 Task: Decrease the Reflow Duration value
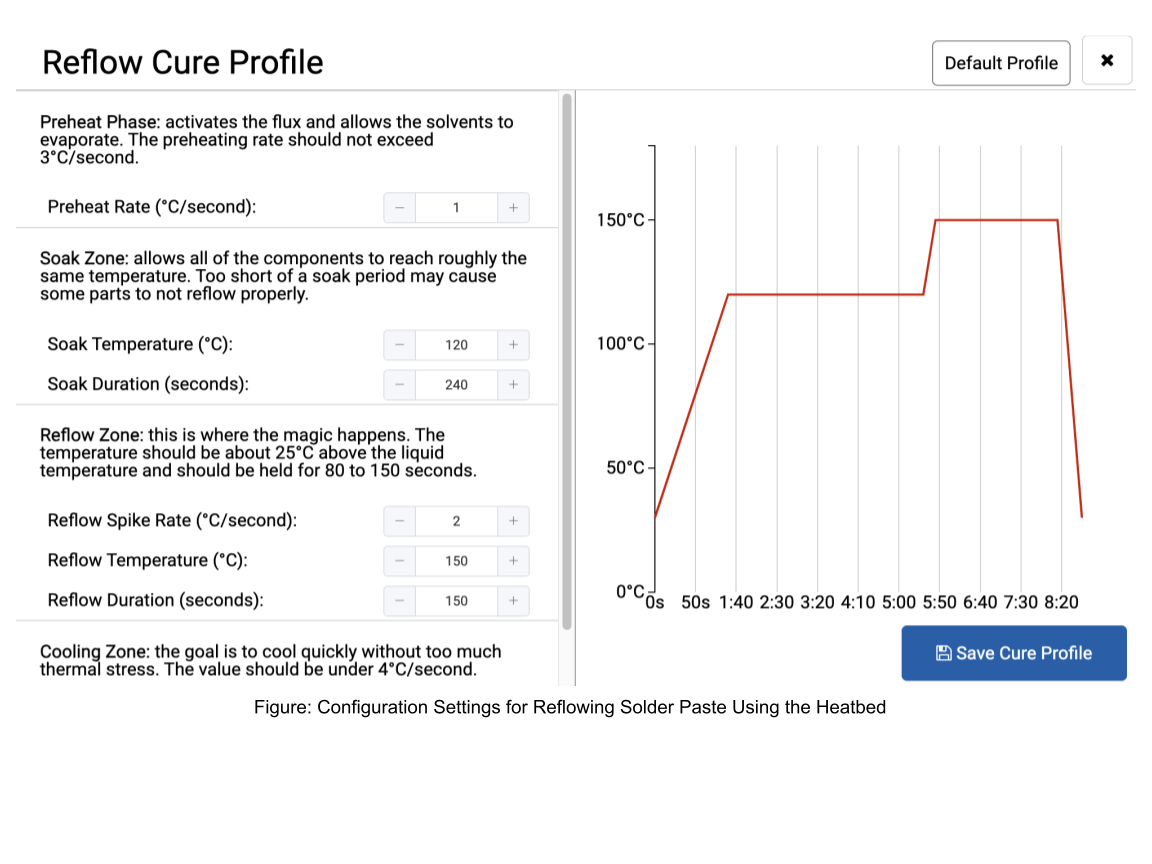tap(400, 601)
